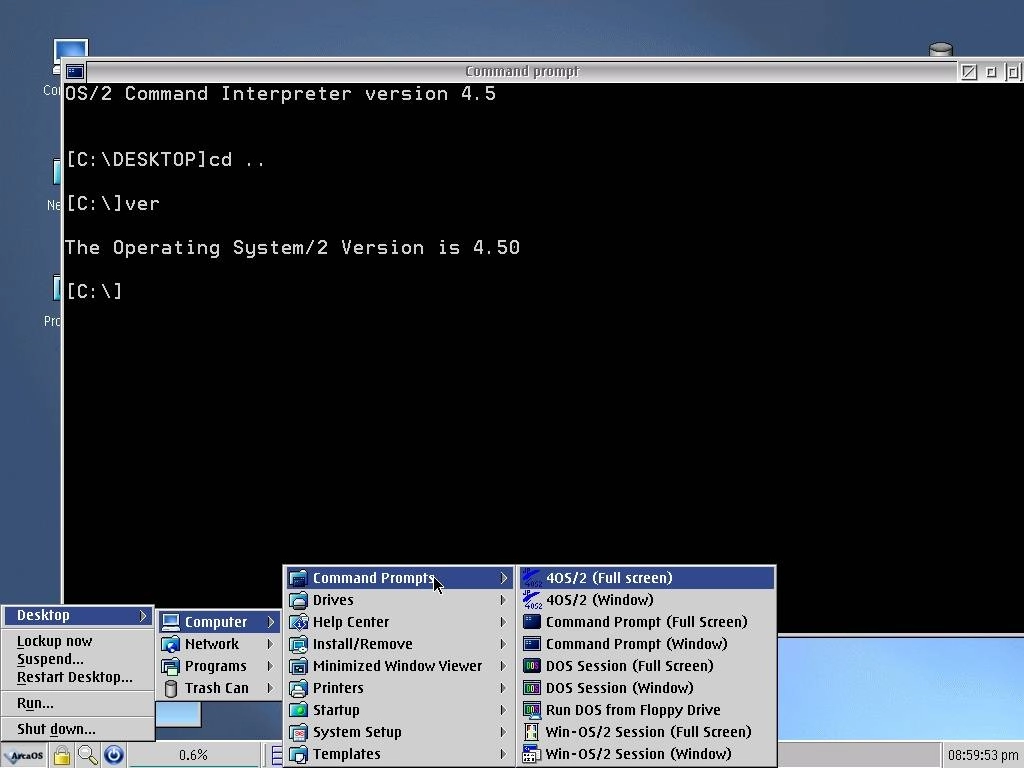Viewport: 1024px width, 768px height.
Task: Click the Computer menu icon
Action: [x=170, y=622]
